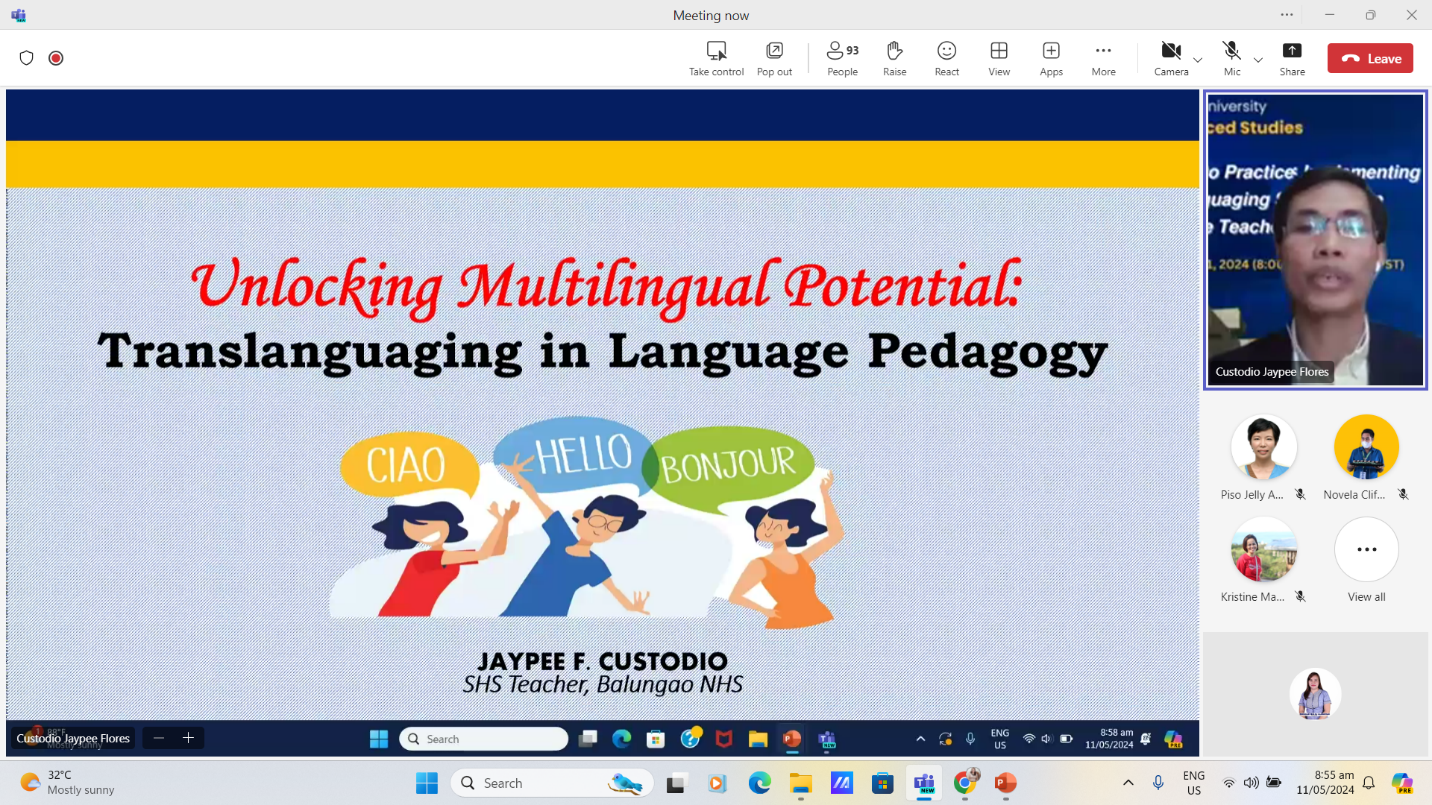Select Custodio Jaypee Flores video tile
1432x805 pixels.
1315,240
